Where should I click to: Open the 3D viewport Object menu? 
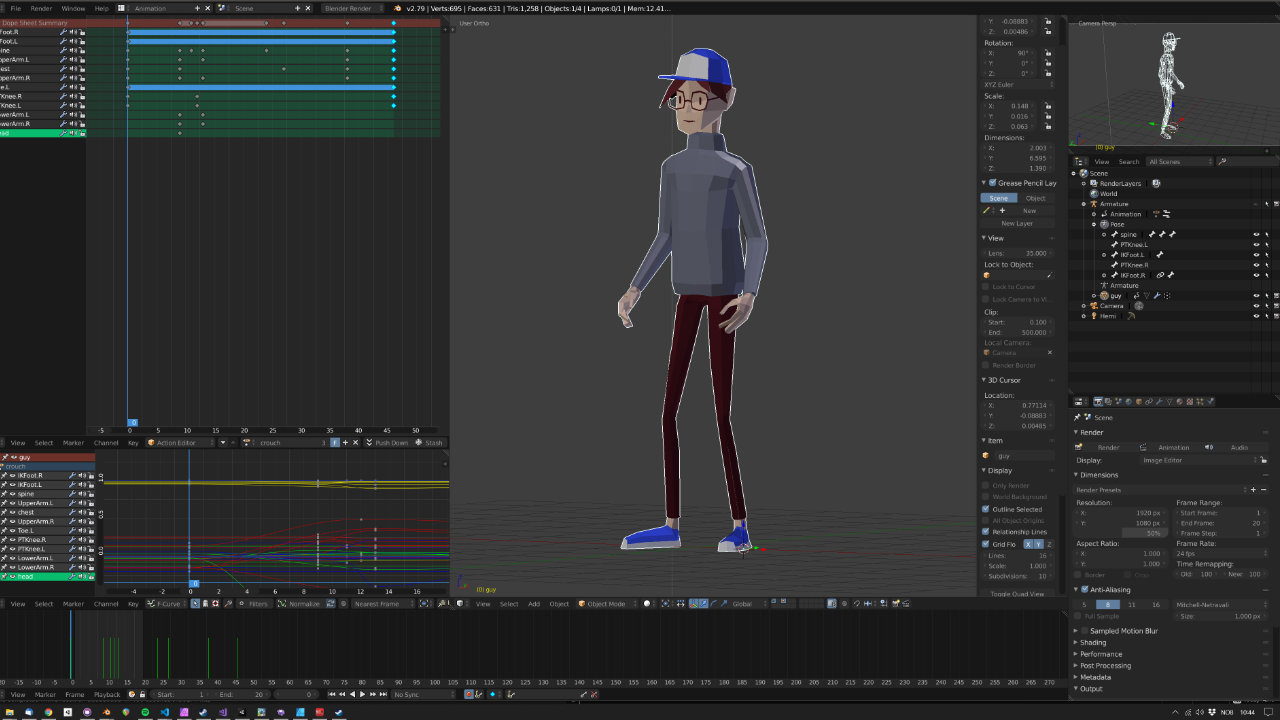click(559, 604)
